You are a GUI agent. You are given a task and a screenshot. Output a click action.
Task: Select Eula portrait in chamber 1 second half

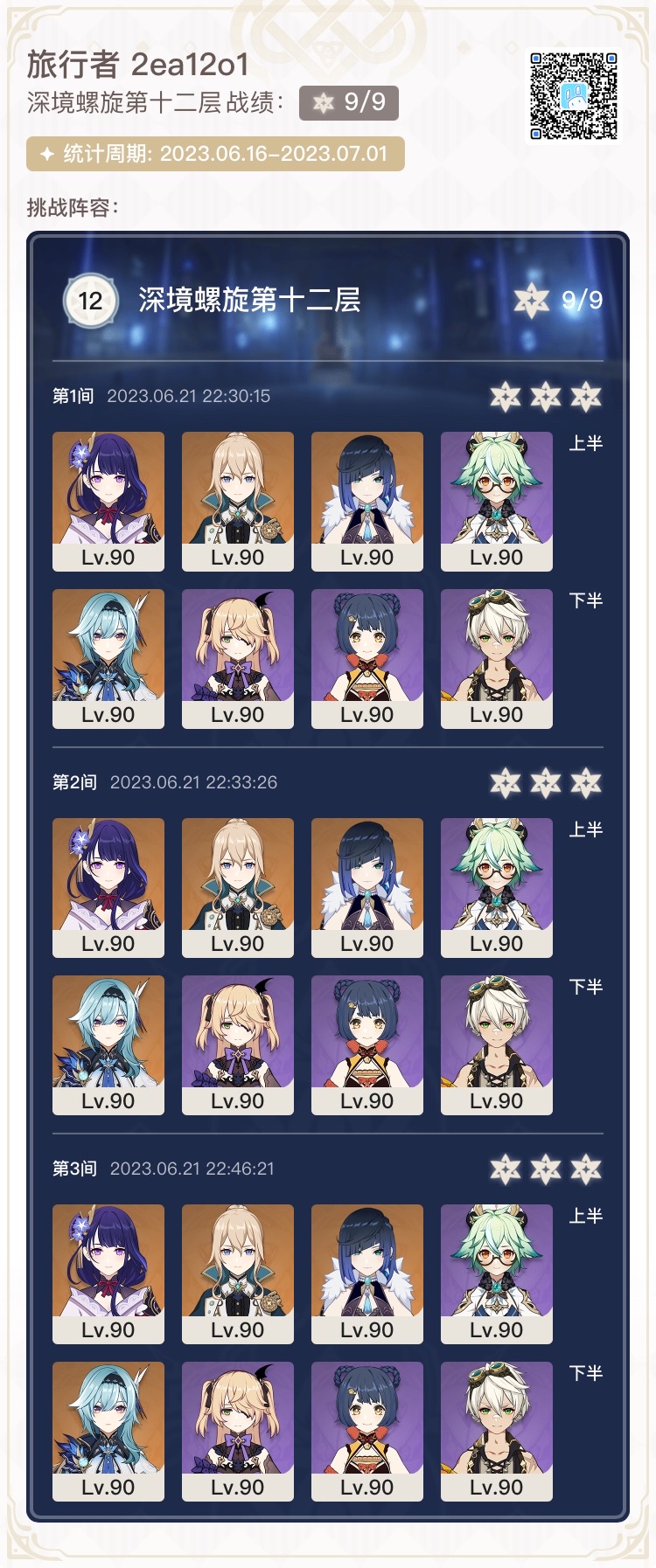(108, 659)
